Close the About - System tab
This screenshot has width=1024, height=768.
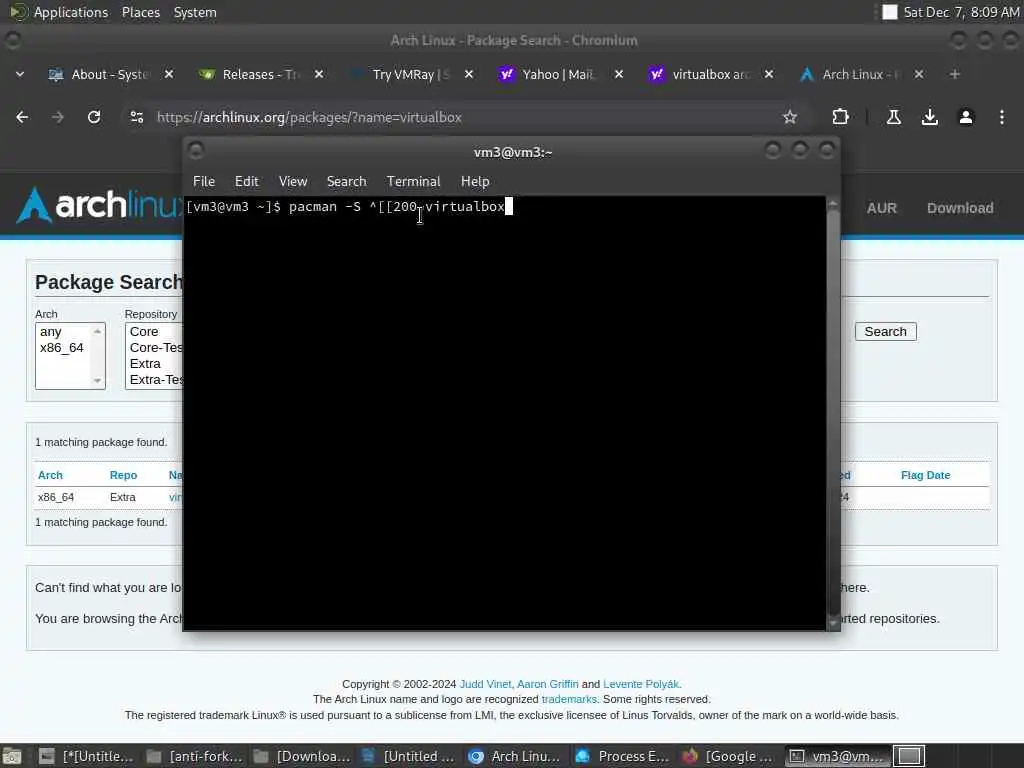point(168,74)
